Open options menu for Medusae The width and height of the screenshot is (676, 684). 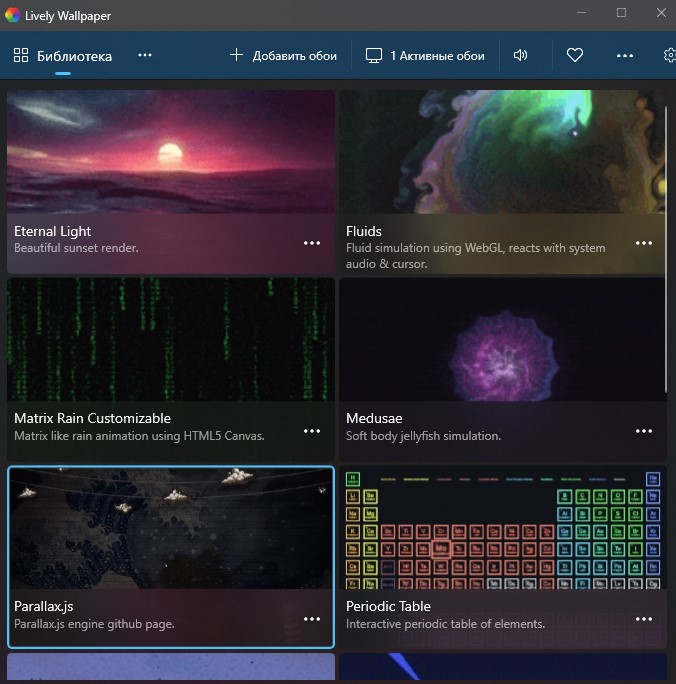(644, 431)
